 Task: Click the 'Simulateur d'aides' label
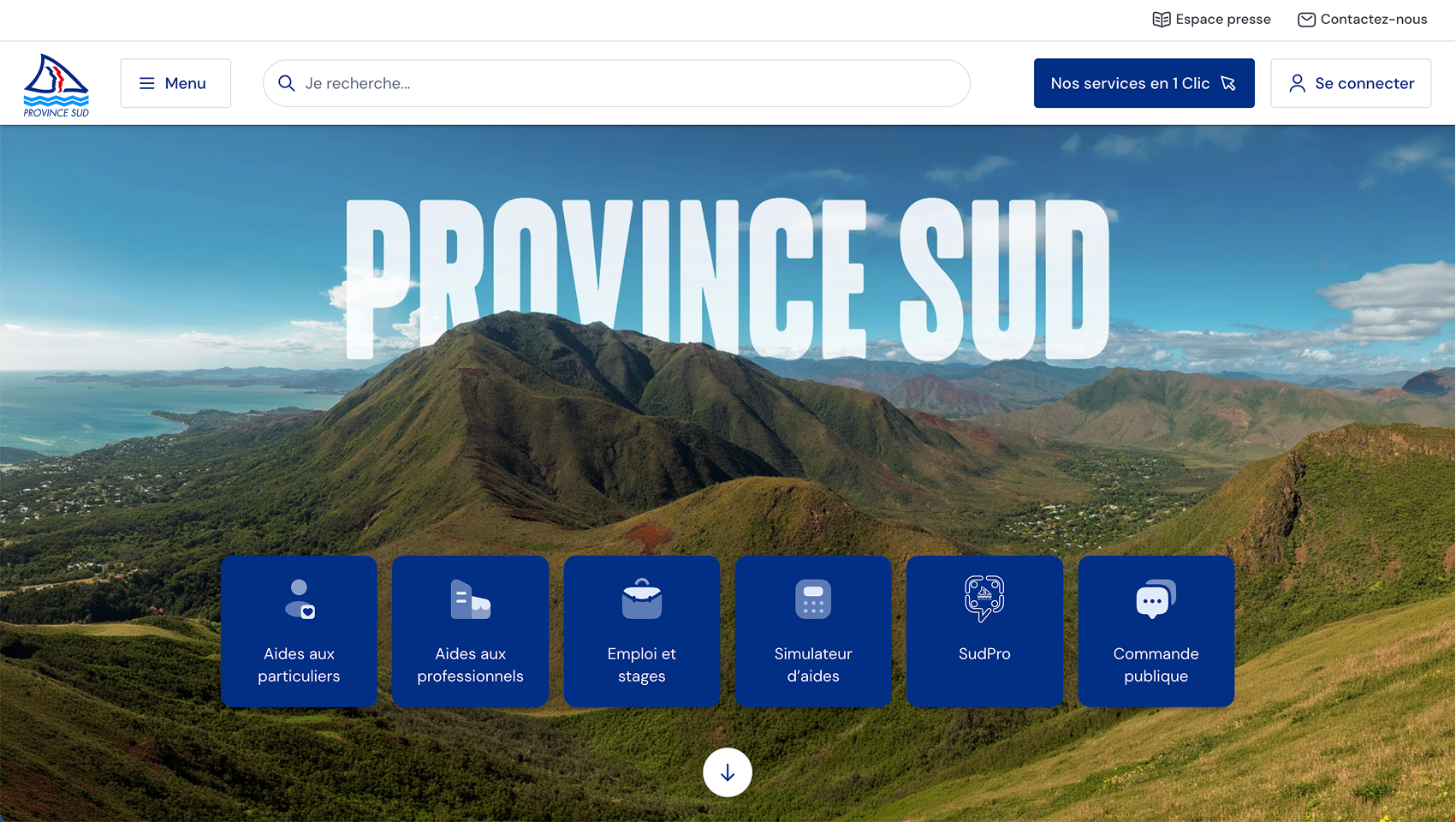813,664
